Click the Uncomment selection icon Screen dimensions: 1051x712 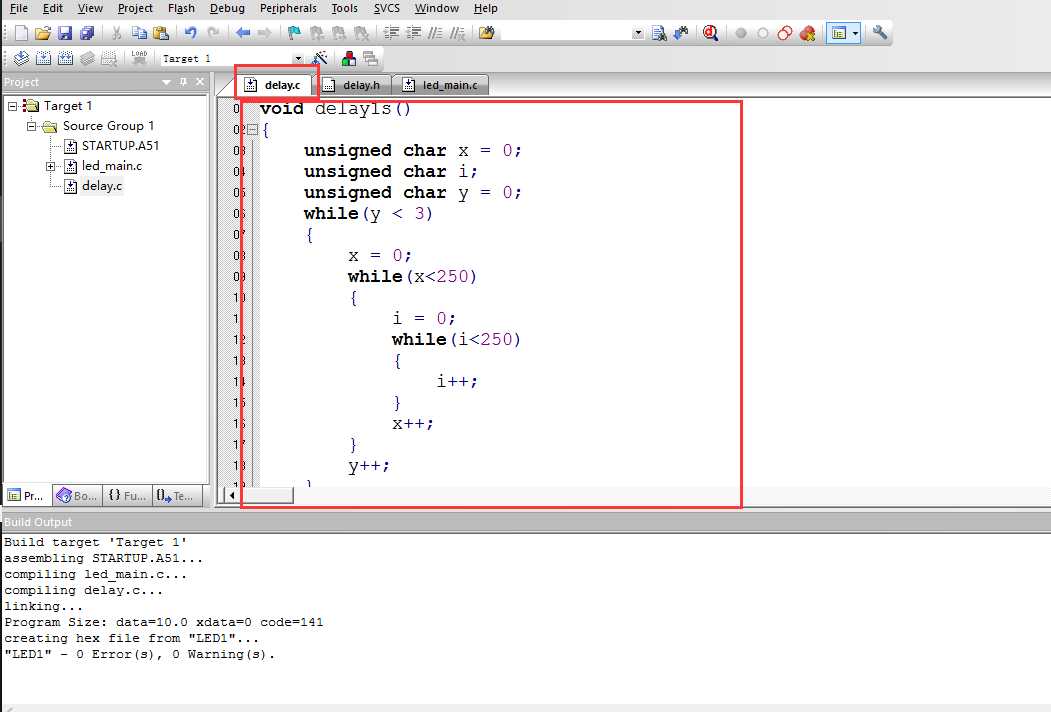point(457,33)
